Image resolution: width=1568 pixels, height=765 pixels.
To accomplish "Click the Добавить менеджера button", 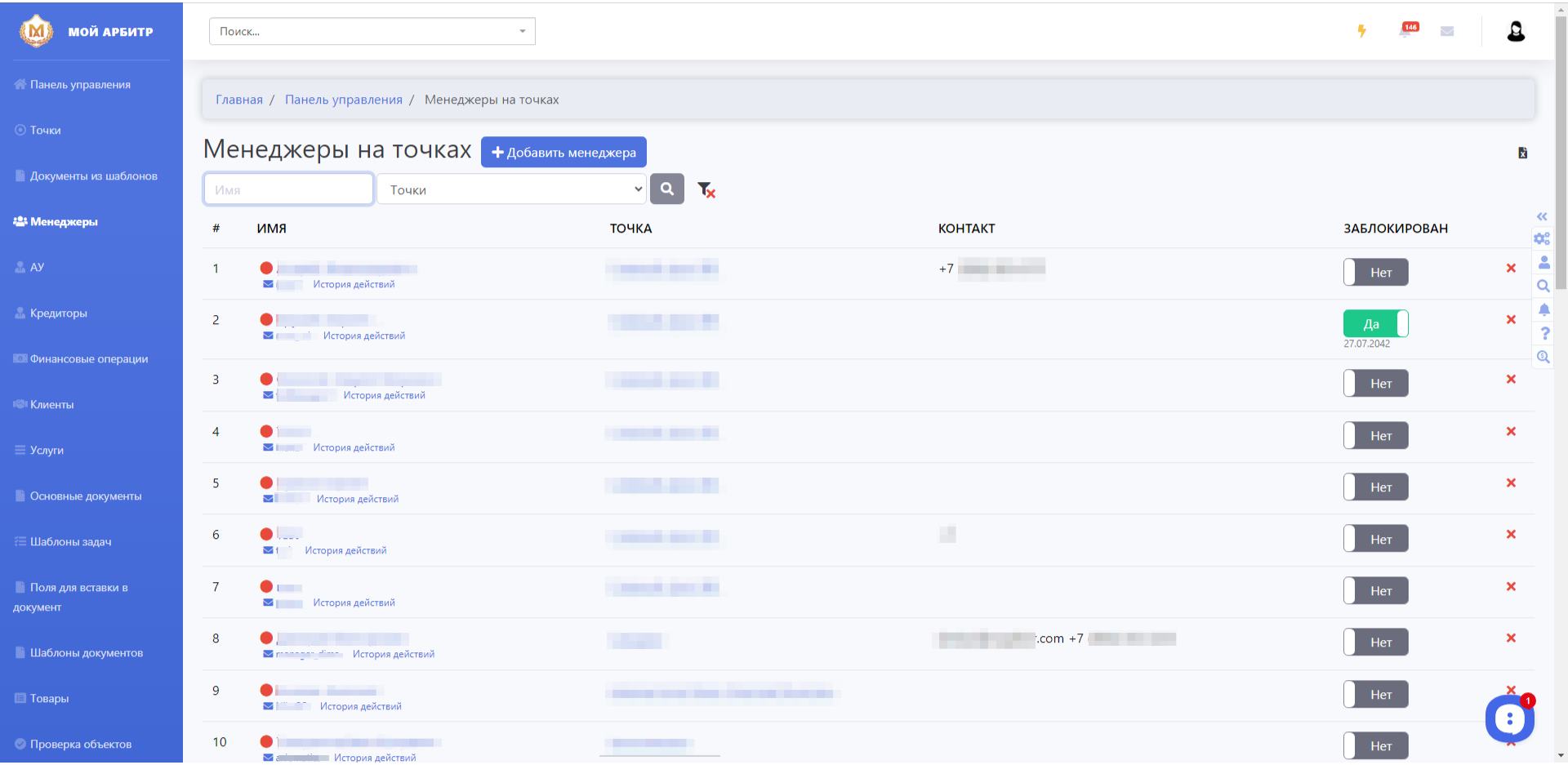I will [x=563, y=152].
